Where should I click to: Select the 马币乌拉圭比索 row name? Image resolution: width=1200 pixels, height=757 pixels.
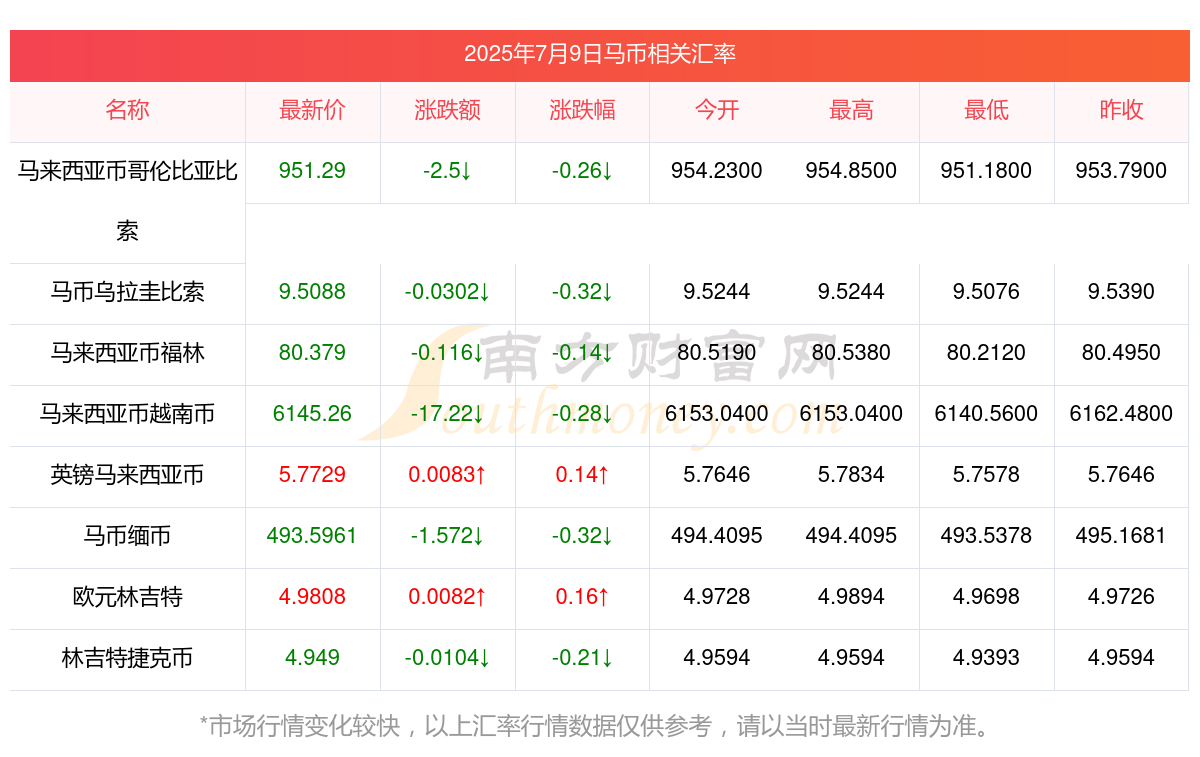(x=127, y=292)
